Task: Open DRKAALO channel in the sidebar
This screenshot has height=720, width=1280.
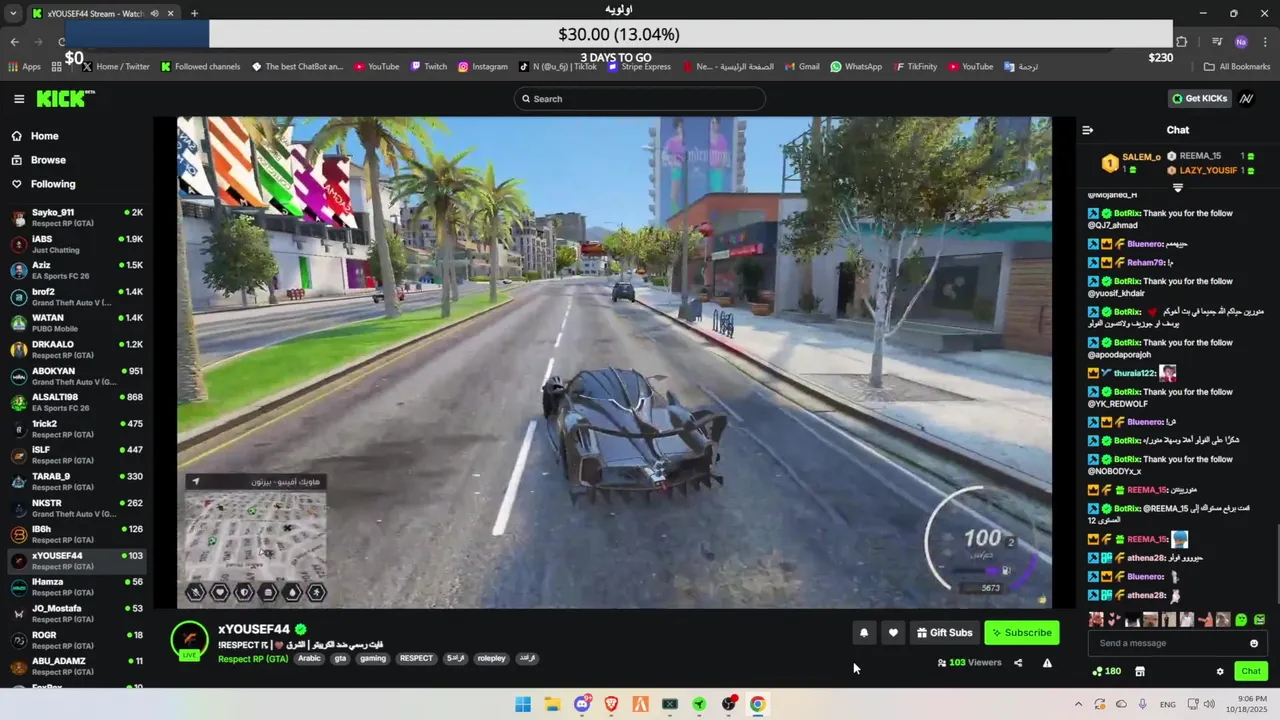Action: pos(77,349)
